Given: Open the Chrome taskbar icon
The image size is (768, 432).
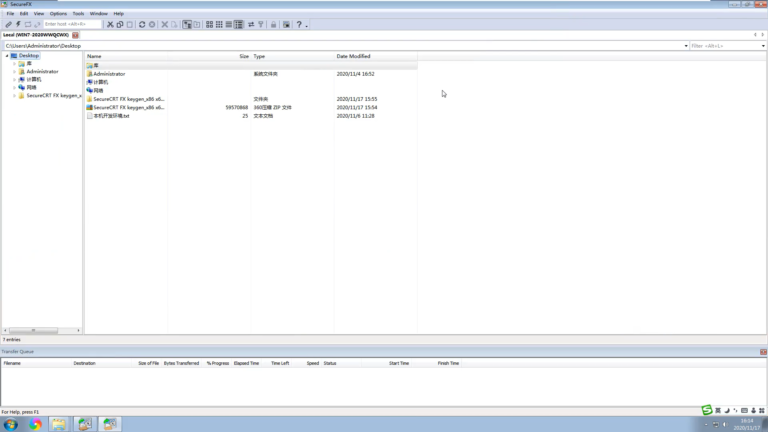Looking at the screenshot, I should (35, 424).
